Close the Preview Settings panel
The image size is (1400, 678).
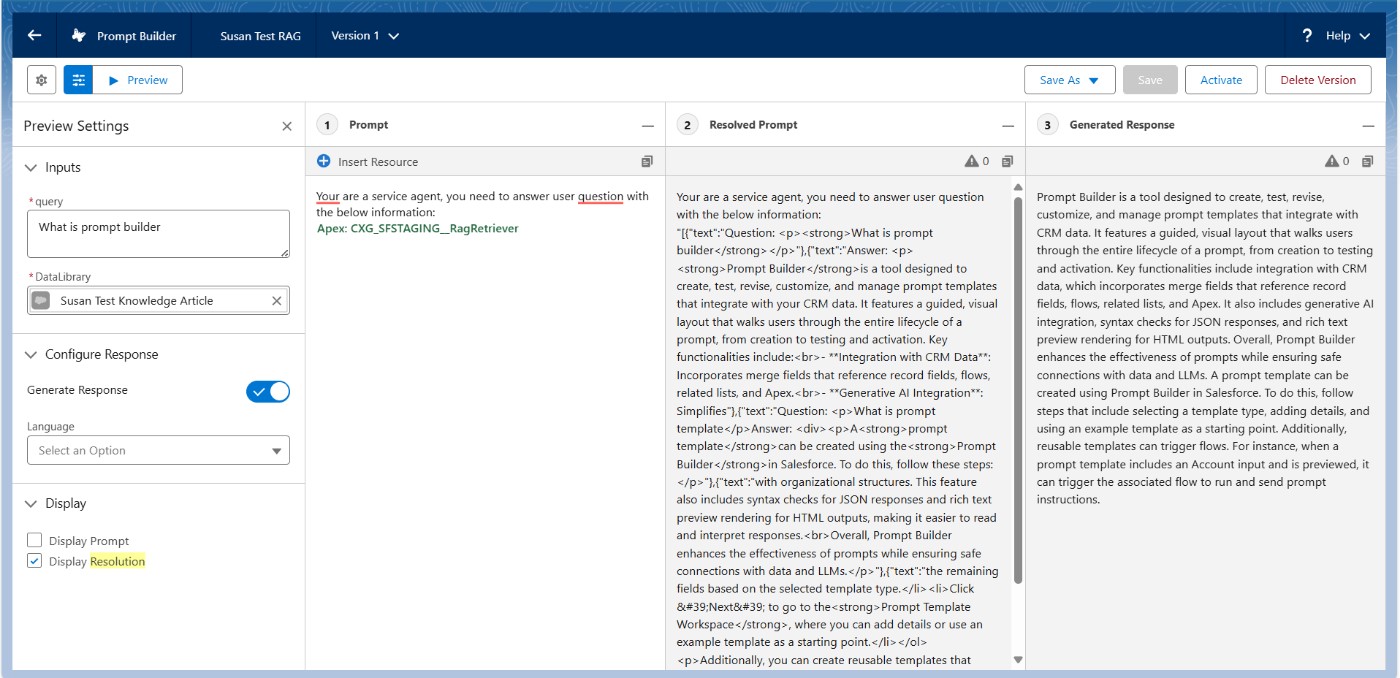click(287, 126)
